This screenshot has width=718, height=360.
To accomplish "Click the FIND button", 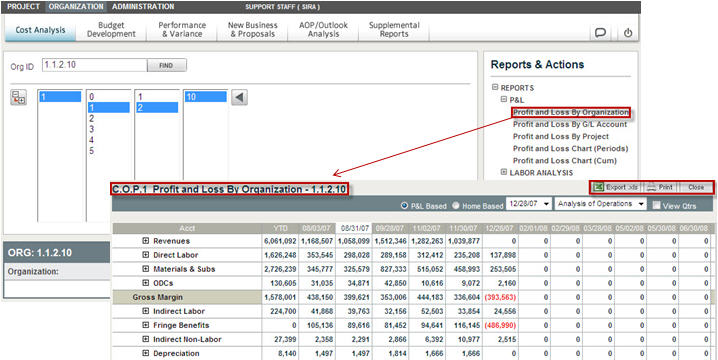I will click(x=166, y=65).
